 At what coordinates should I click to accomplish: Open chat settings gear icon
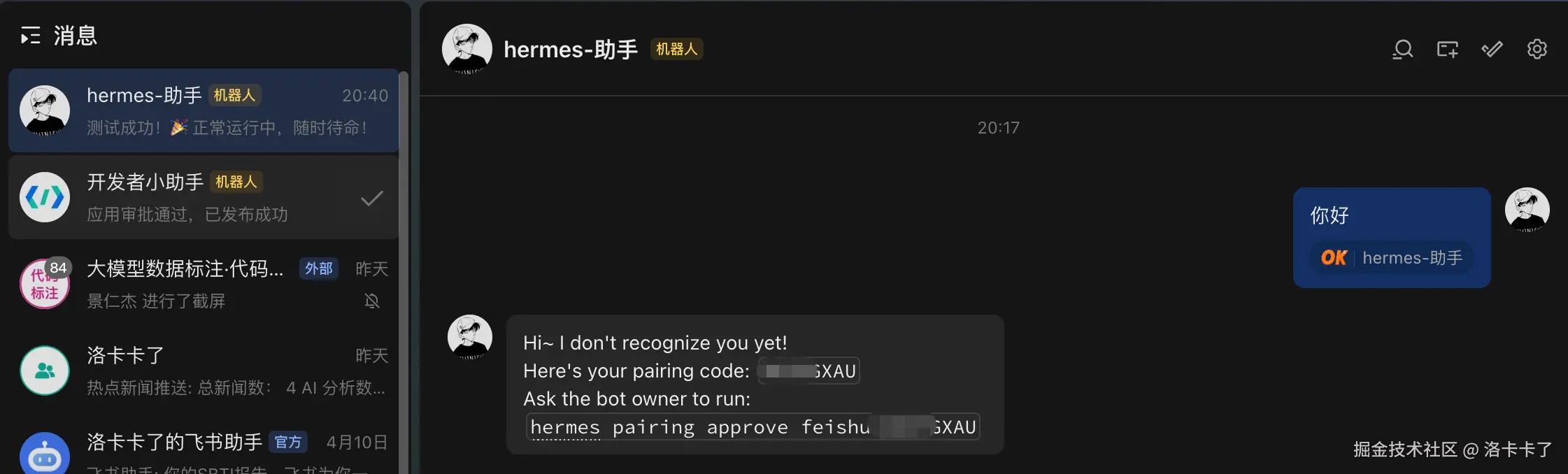pyautogui.click(x=1537, y=50)
